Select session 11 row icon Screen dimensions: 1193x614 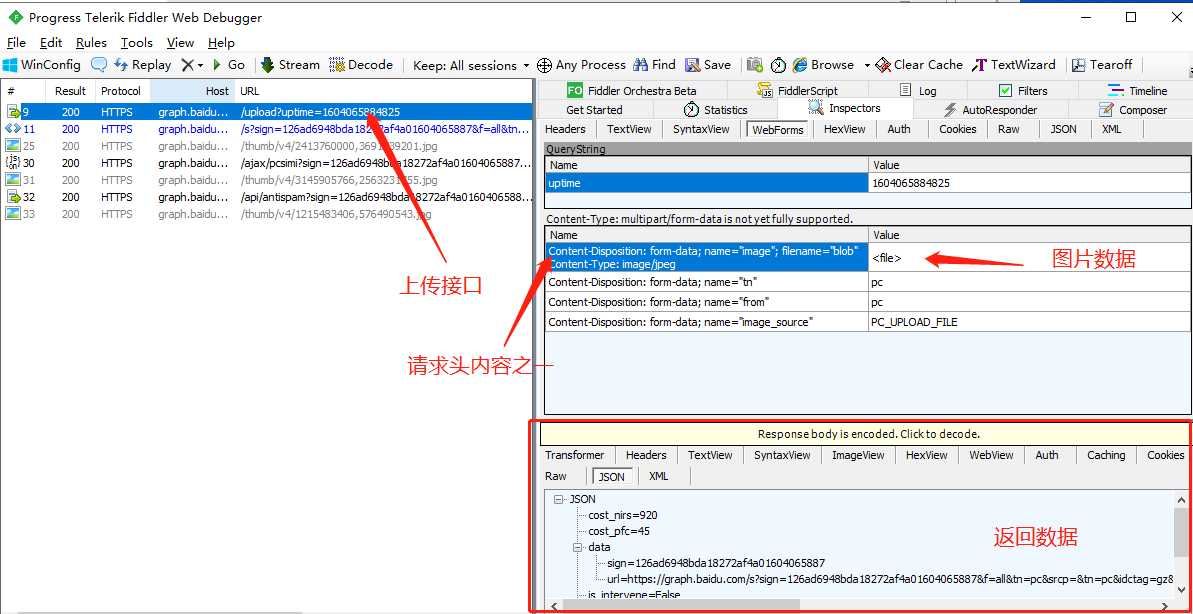tap(13, 129)
